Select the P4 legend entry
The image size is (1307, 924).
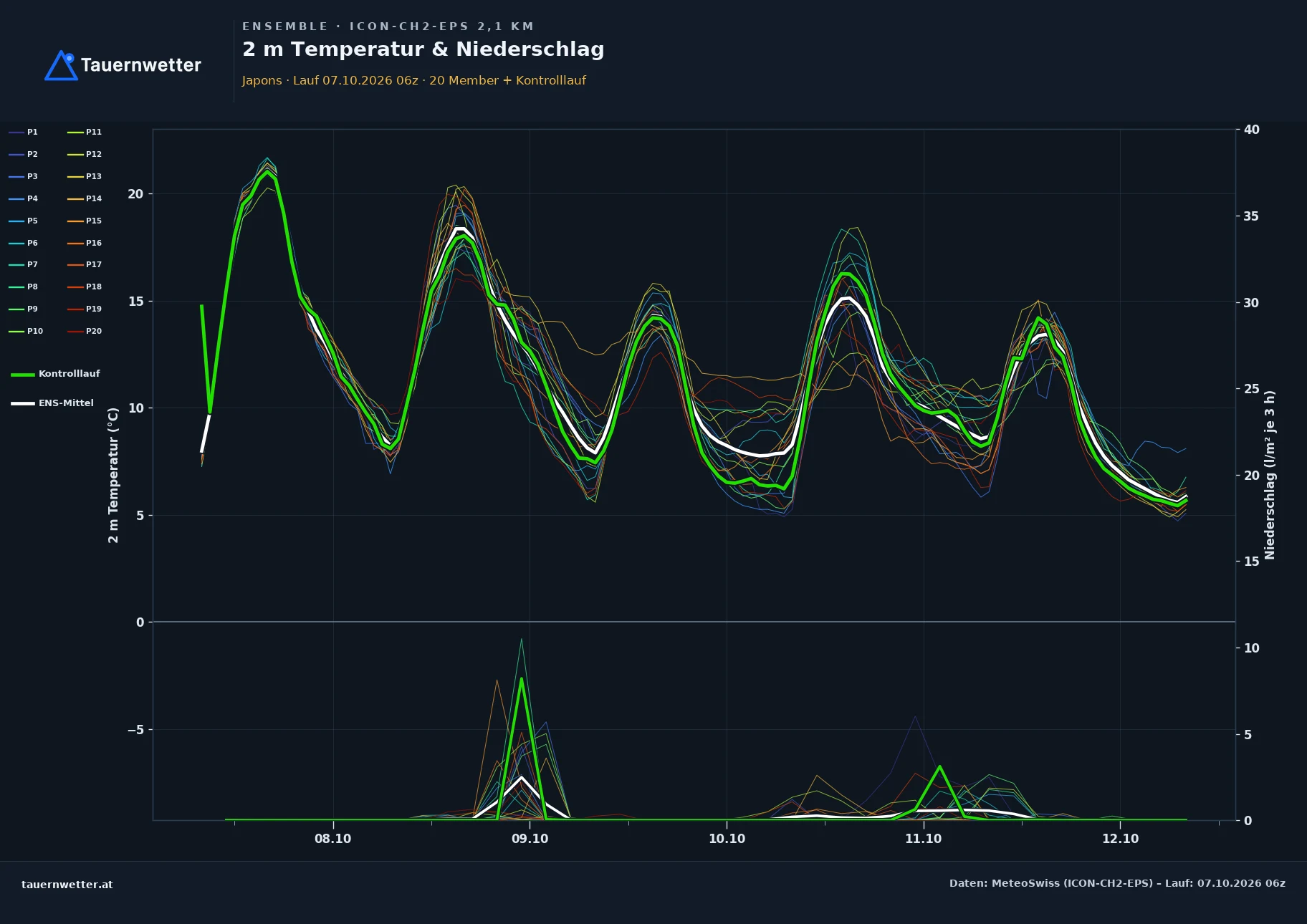[24, 199]
